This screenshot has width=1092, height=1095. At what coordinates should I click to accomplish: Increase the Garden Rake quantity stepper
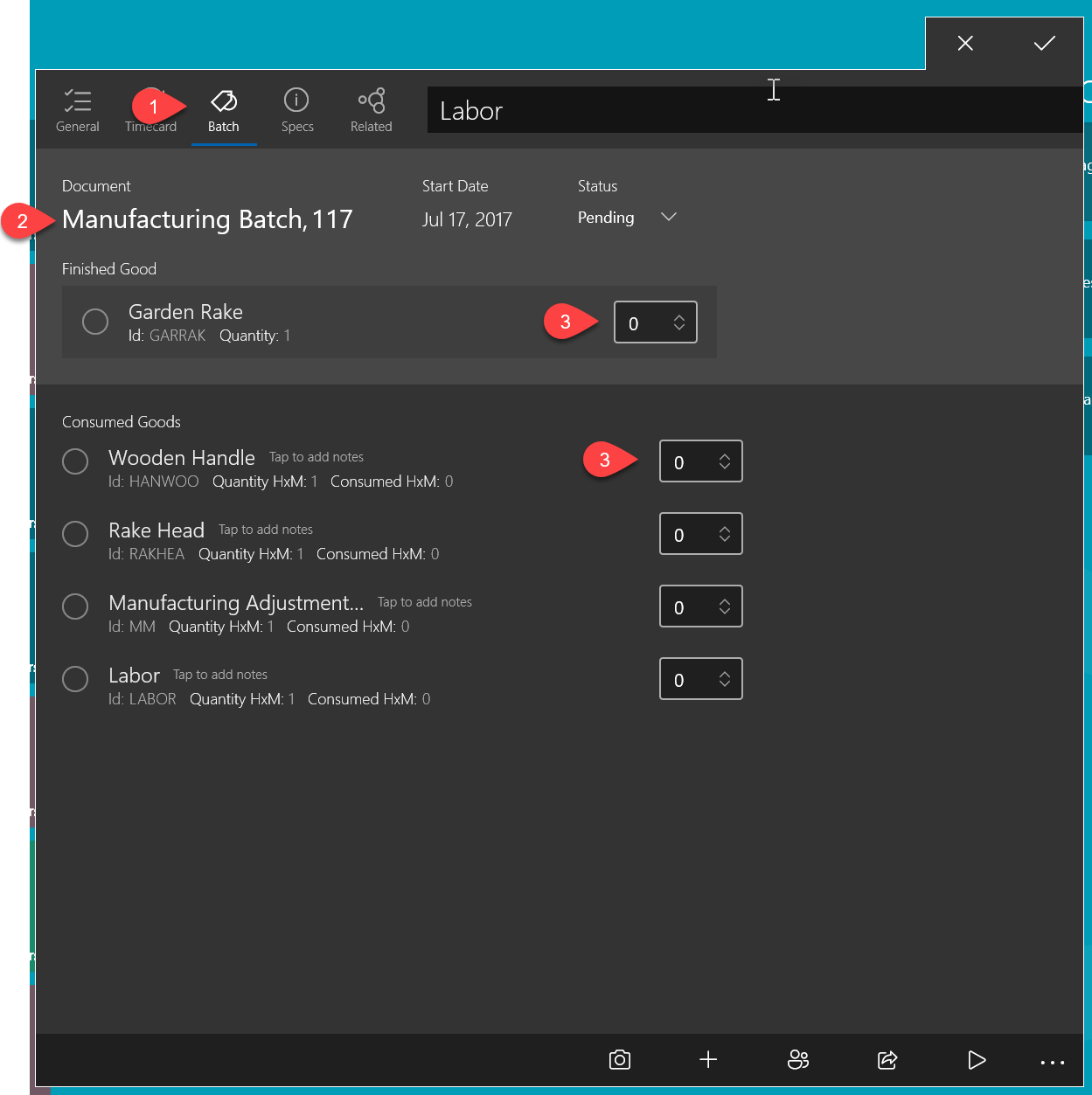pyautogui.click(x=680, y=315)
